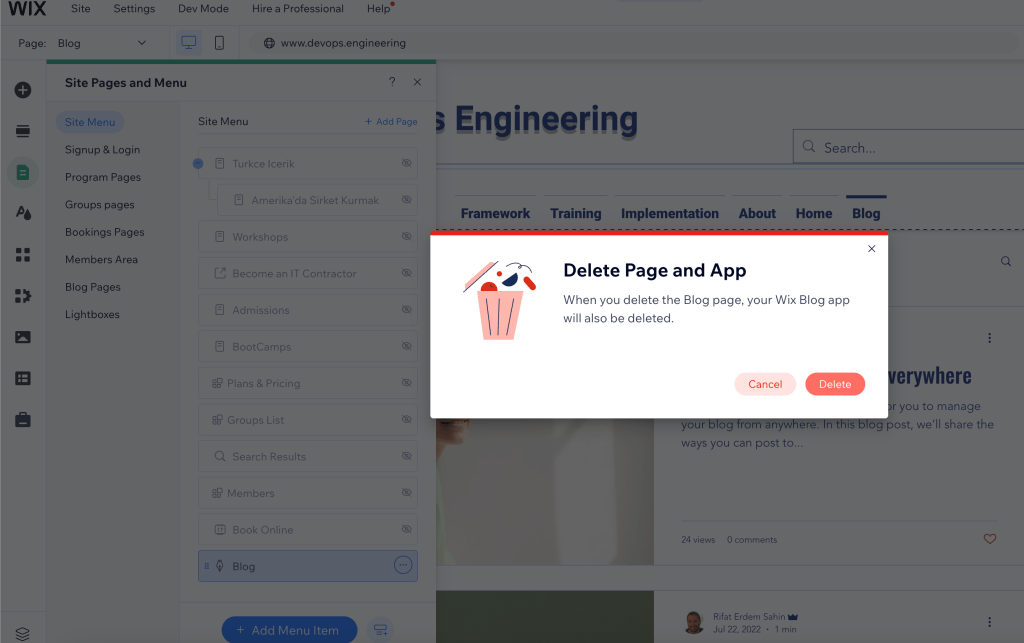The image size is (1024, 643).
Task: Toggle visibility of Become an IT Contractor
Action: click(x=406, y=273)
